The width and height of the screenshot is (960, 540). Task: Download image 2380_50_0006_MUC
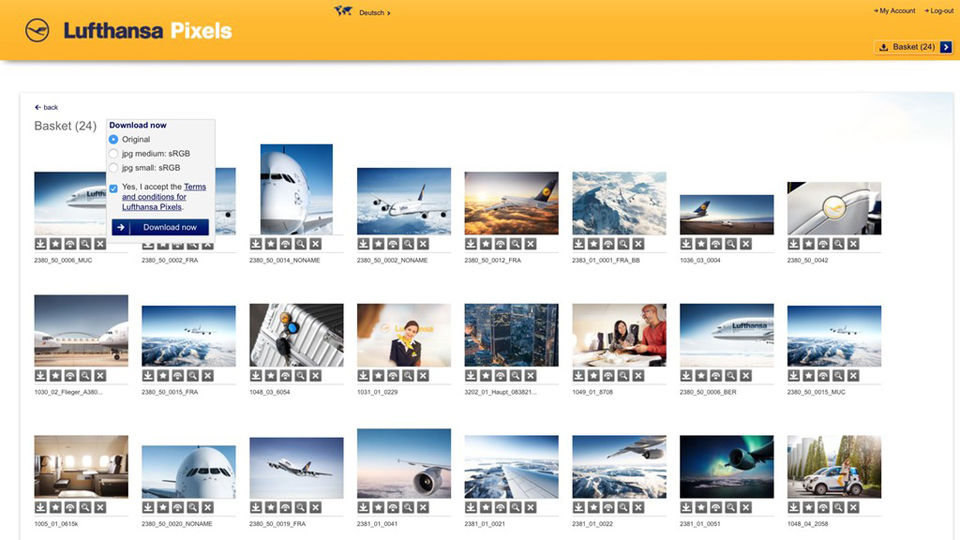[40, 244]
